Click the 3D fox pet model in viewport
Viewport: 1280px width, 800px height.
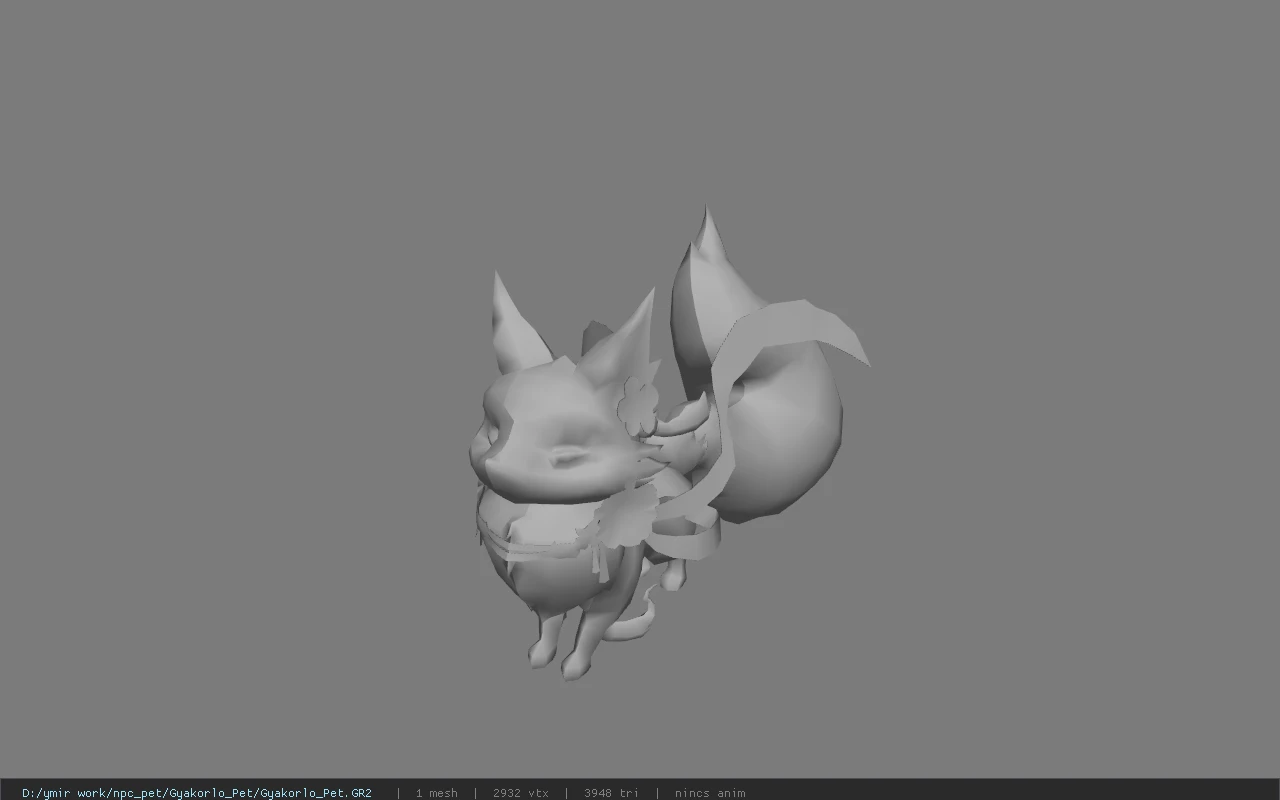tap(668, 443)
